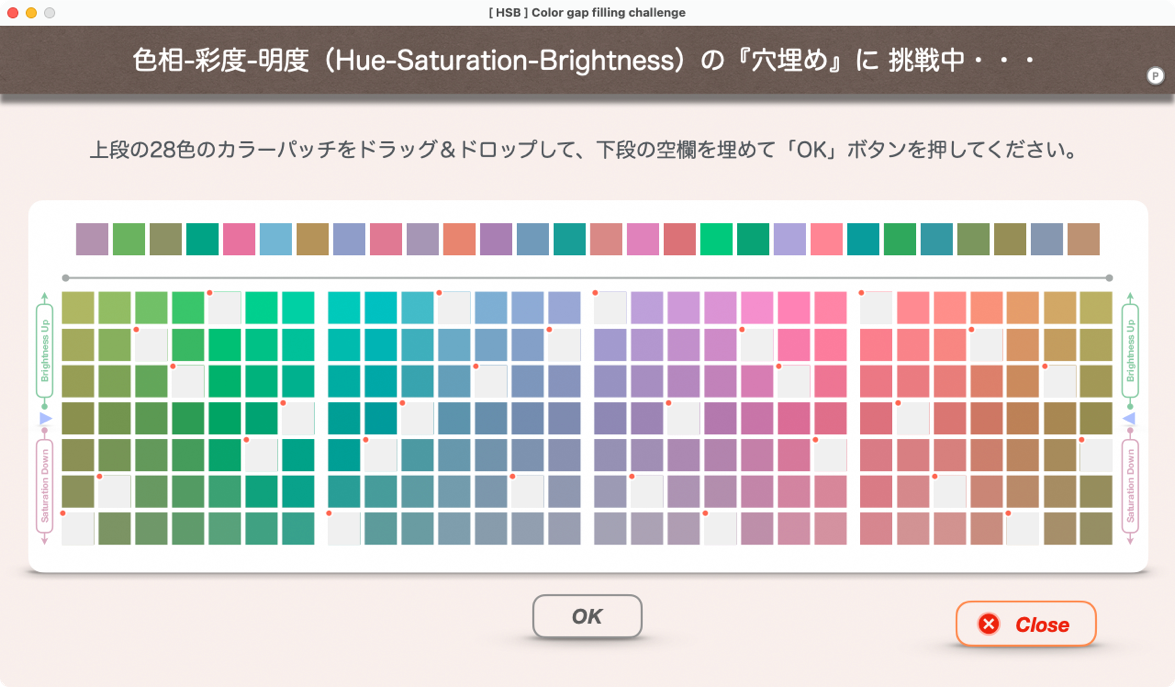
Task: Select the bright emerald green top-row patch
Action: click(716, 239)
